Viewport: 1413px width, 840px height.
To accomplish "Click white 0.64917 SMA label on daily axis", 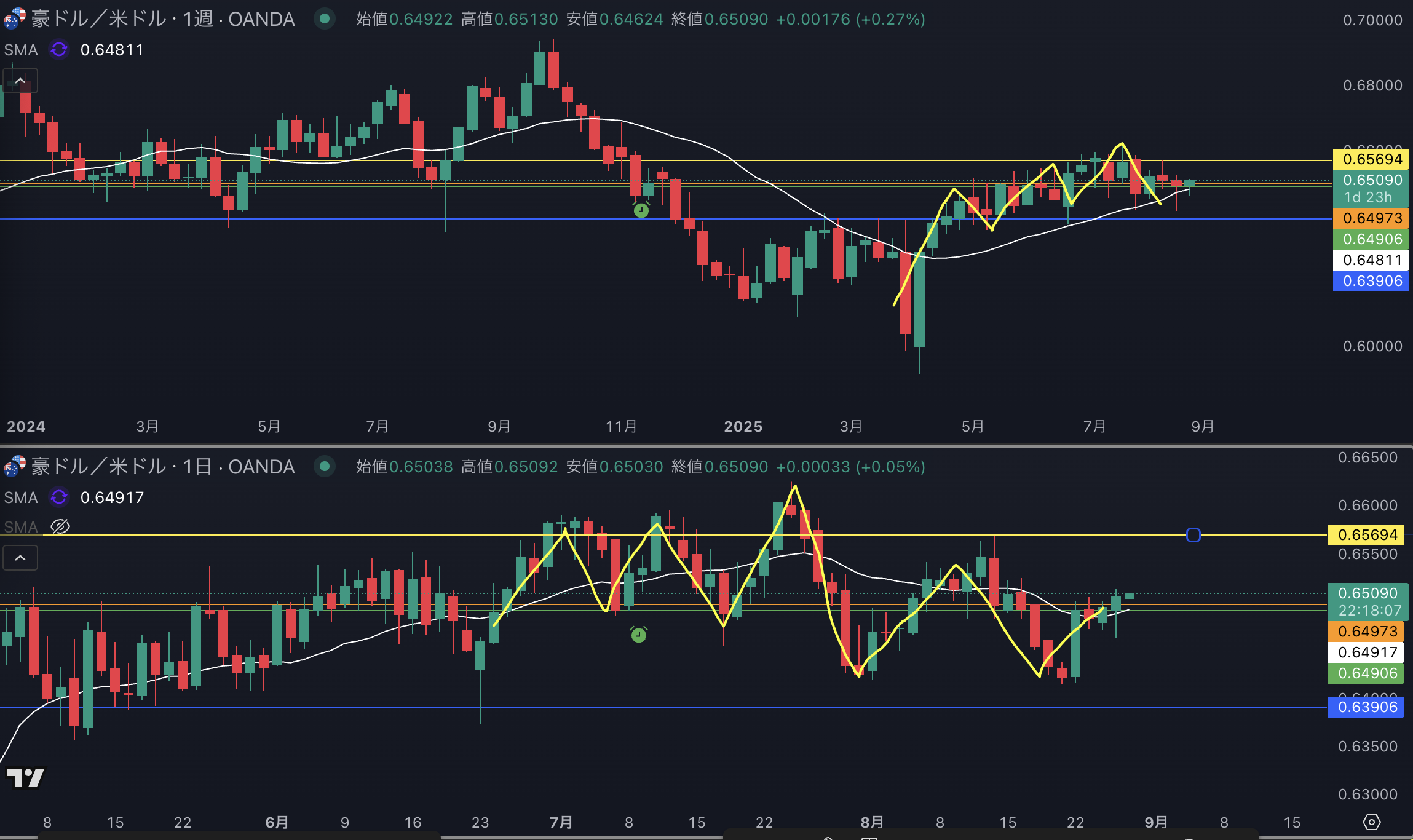I will pos(1366,652).
